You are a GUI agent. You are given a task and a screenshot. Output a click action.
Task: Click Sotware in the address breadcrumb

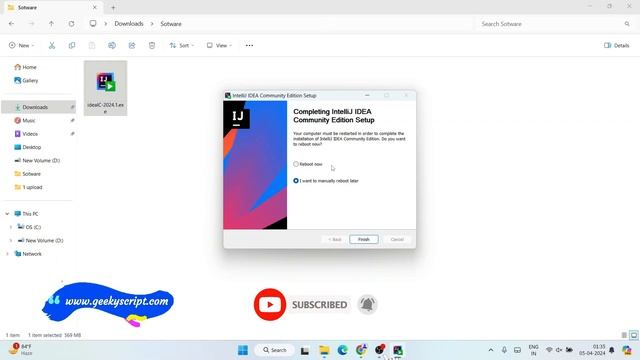click(x=171, y=24)
